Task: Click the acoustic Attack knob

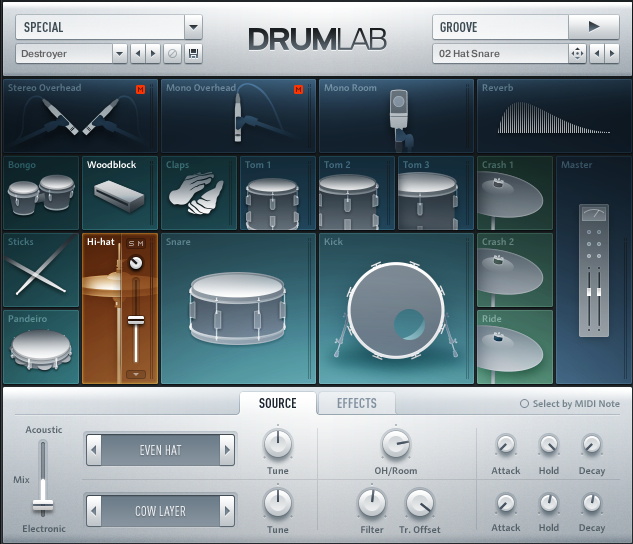Action: pos(505,444)
